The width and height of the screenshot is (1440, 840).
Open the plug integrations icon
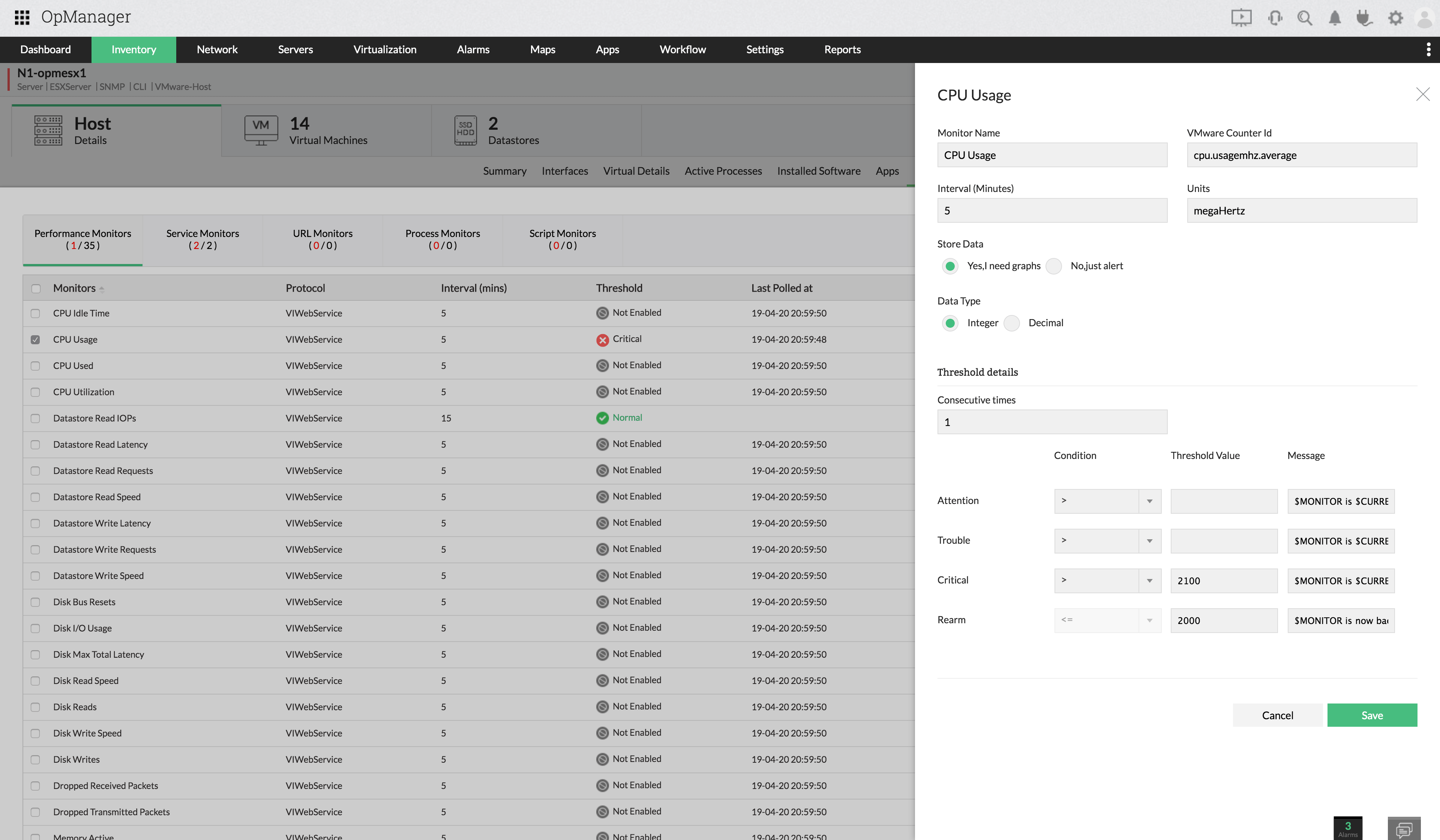pyautogui.click(x=1365, y=18)
